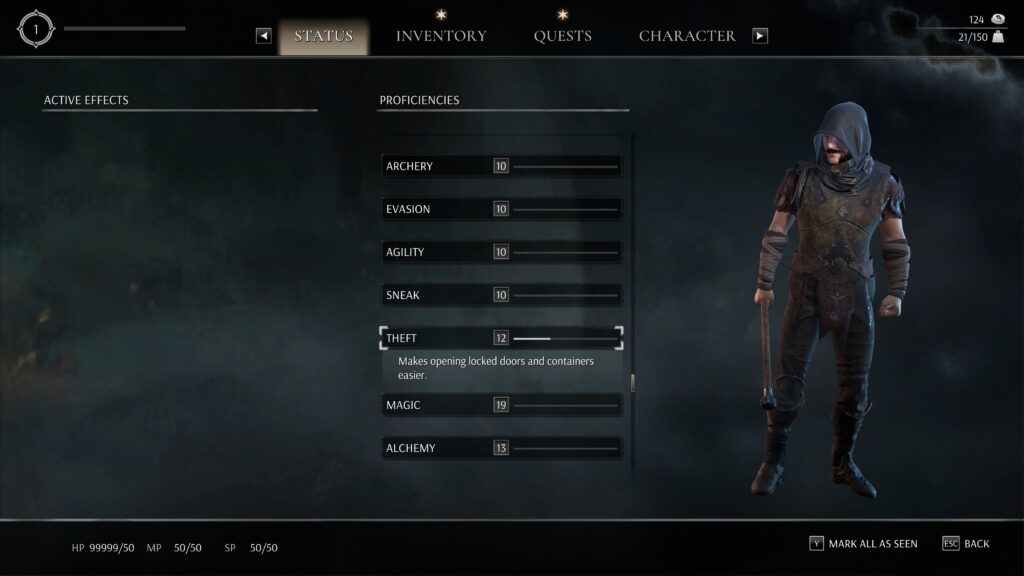Click the coin currency icon beside 124
Image resolution: width=1024 pixels, height=576 pixels.
(998, 19)
